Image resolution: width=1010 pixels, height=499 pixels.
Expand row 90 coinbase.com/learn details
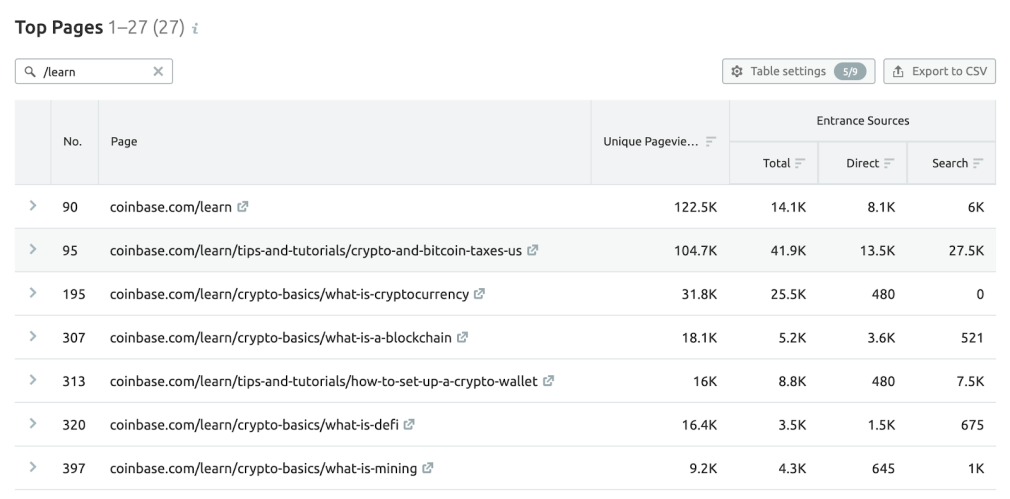click(x=33, y=206)
